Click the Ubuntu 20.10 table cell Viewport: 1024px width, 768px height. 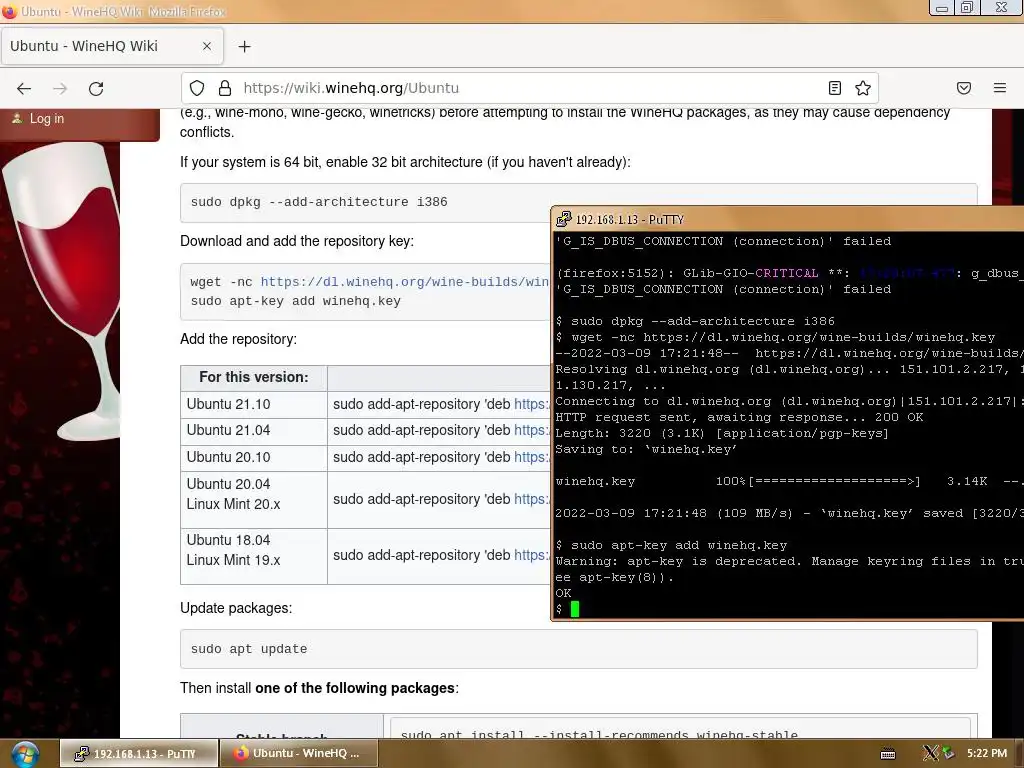click(x=254, y=457)
